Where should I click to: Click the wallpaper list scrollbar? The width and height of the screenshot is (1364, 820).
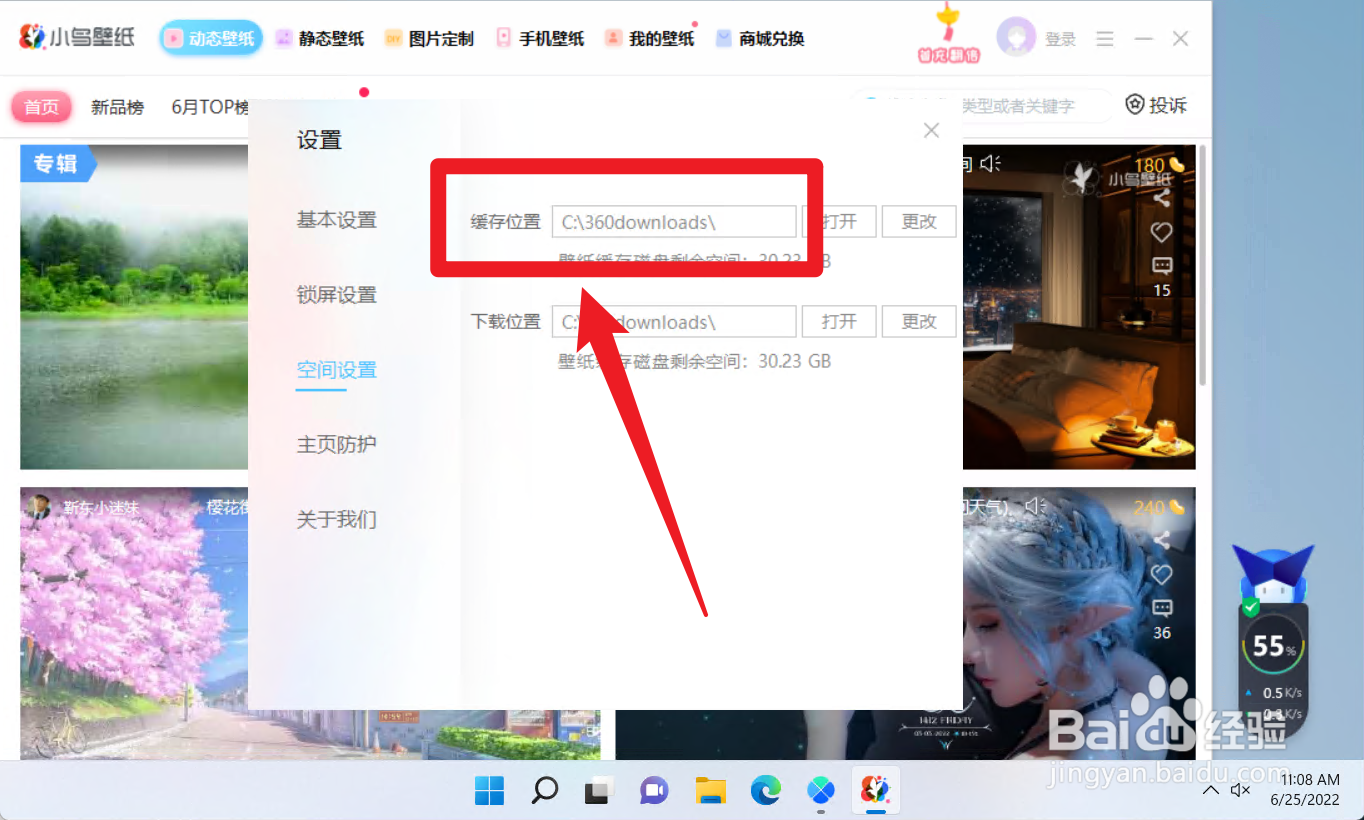[1203, 265]
